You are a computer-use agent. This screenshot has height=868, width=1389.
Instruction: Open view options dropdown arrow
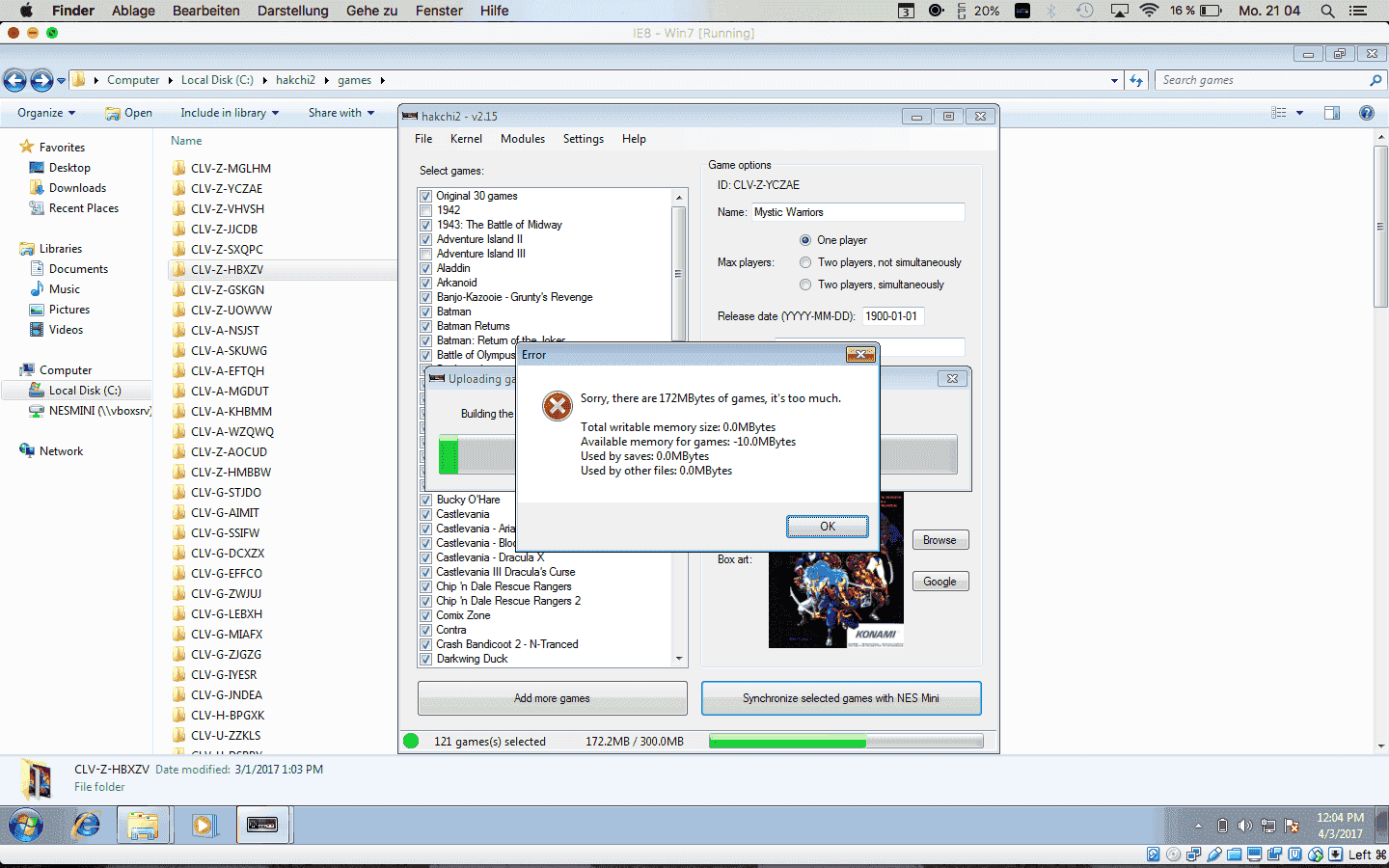point(1299,113)
